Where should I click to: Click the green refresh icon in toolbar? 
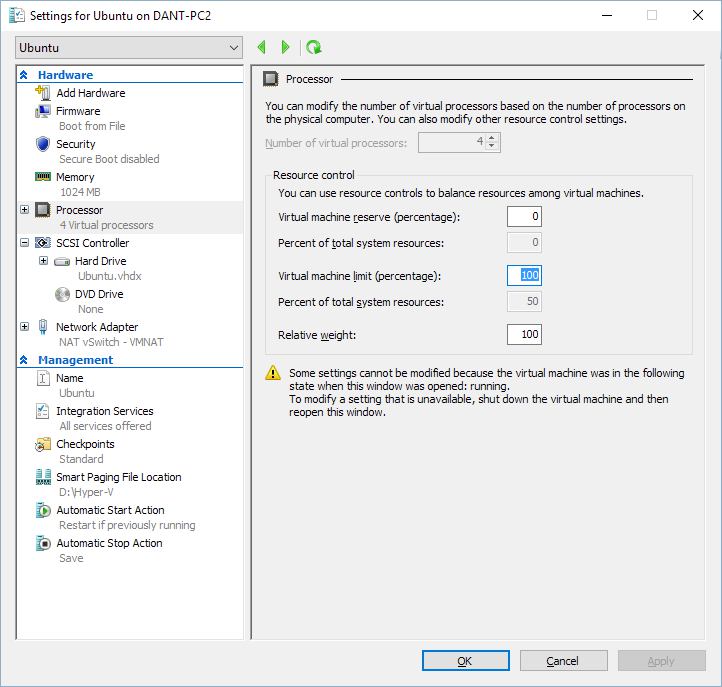pos(314,47)
